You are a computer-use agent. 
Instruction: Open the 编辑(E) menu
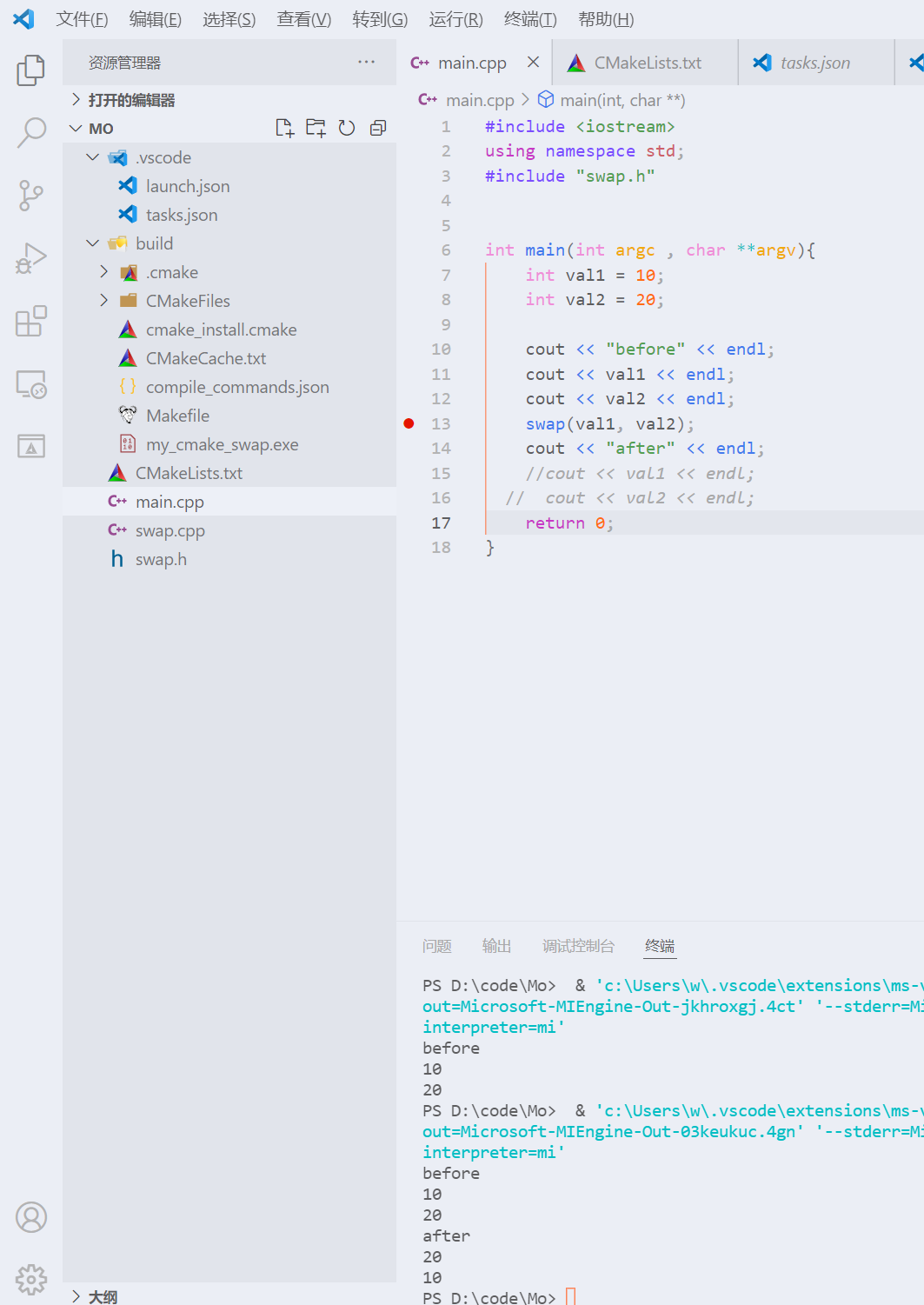pos(155,19)
